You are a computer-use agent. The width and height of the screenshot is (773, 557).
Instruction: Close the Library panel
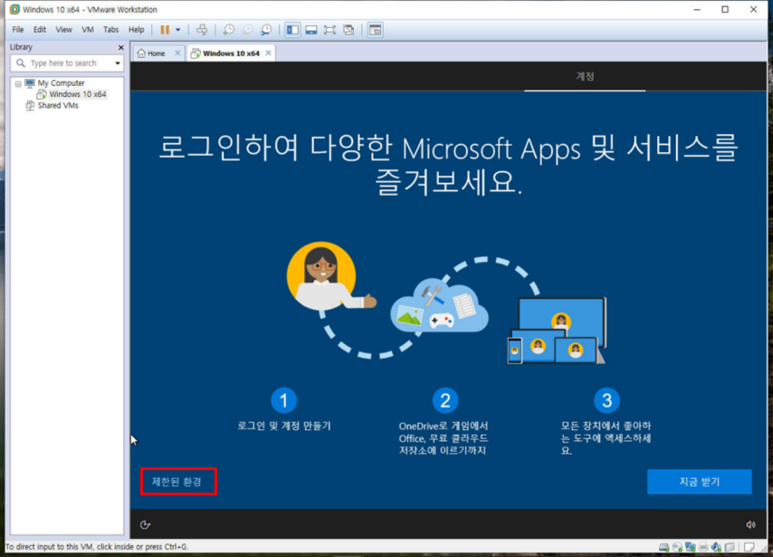(x=121, y=47)
